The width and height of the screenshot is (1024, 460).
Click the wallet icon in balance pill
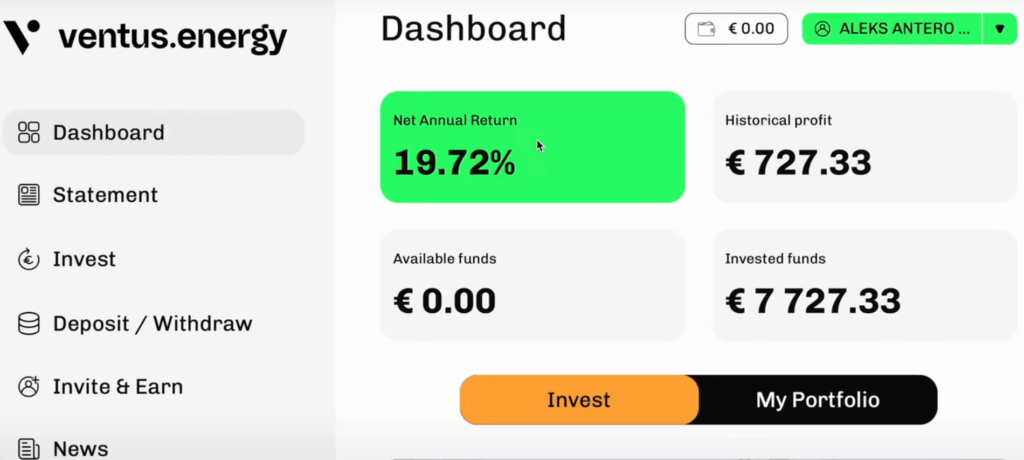pyautogui.click(x=706, y=29)
